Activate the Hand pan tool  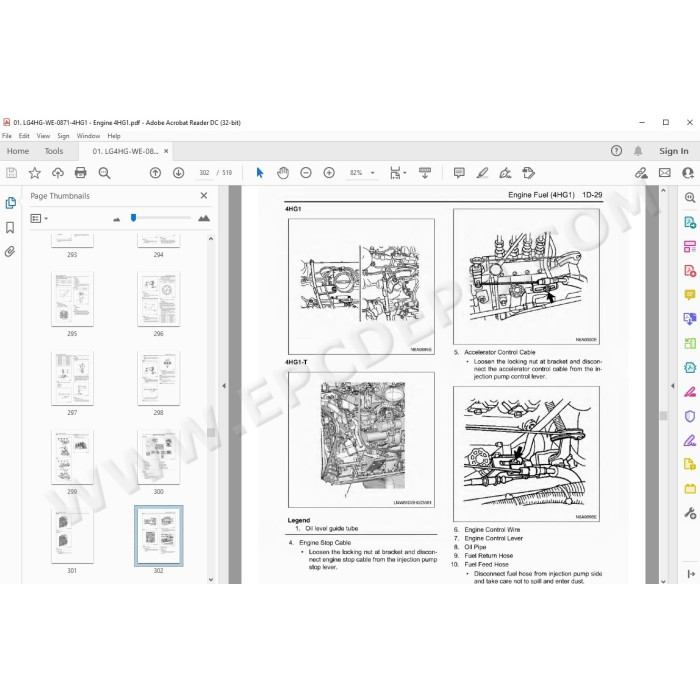point(283,173)
